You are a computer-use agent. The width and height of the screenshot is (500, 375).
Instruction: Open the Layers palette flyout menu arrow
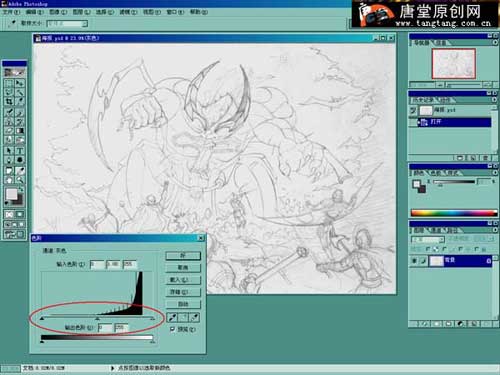495,230
